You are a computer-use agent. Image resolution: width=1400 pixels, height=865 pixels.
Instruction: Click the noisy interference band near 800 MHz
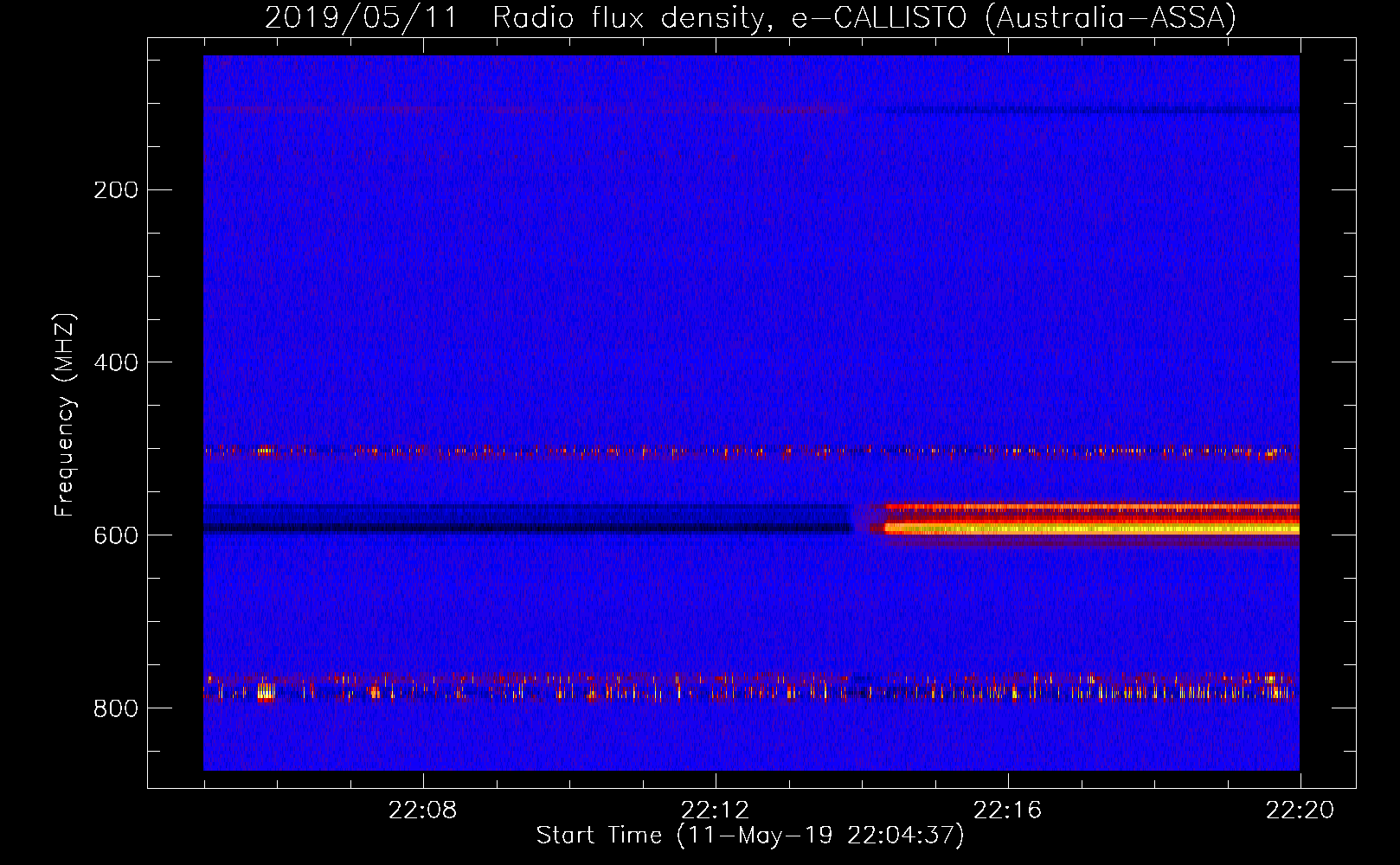[x=751, y=688]
